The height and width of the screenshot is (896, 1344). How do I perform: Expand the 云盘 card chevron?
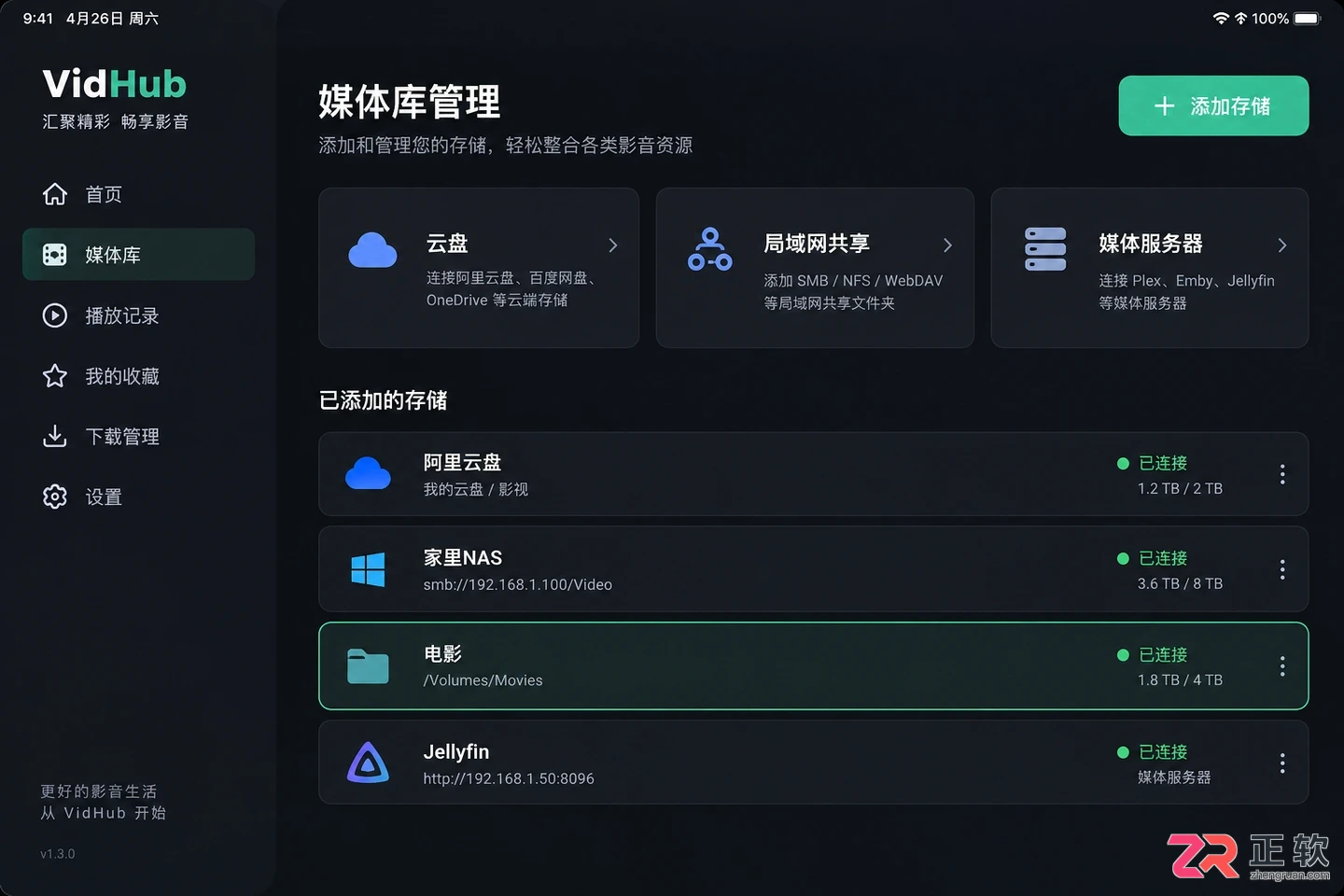pos(613,245)
